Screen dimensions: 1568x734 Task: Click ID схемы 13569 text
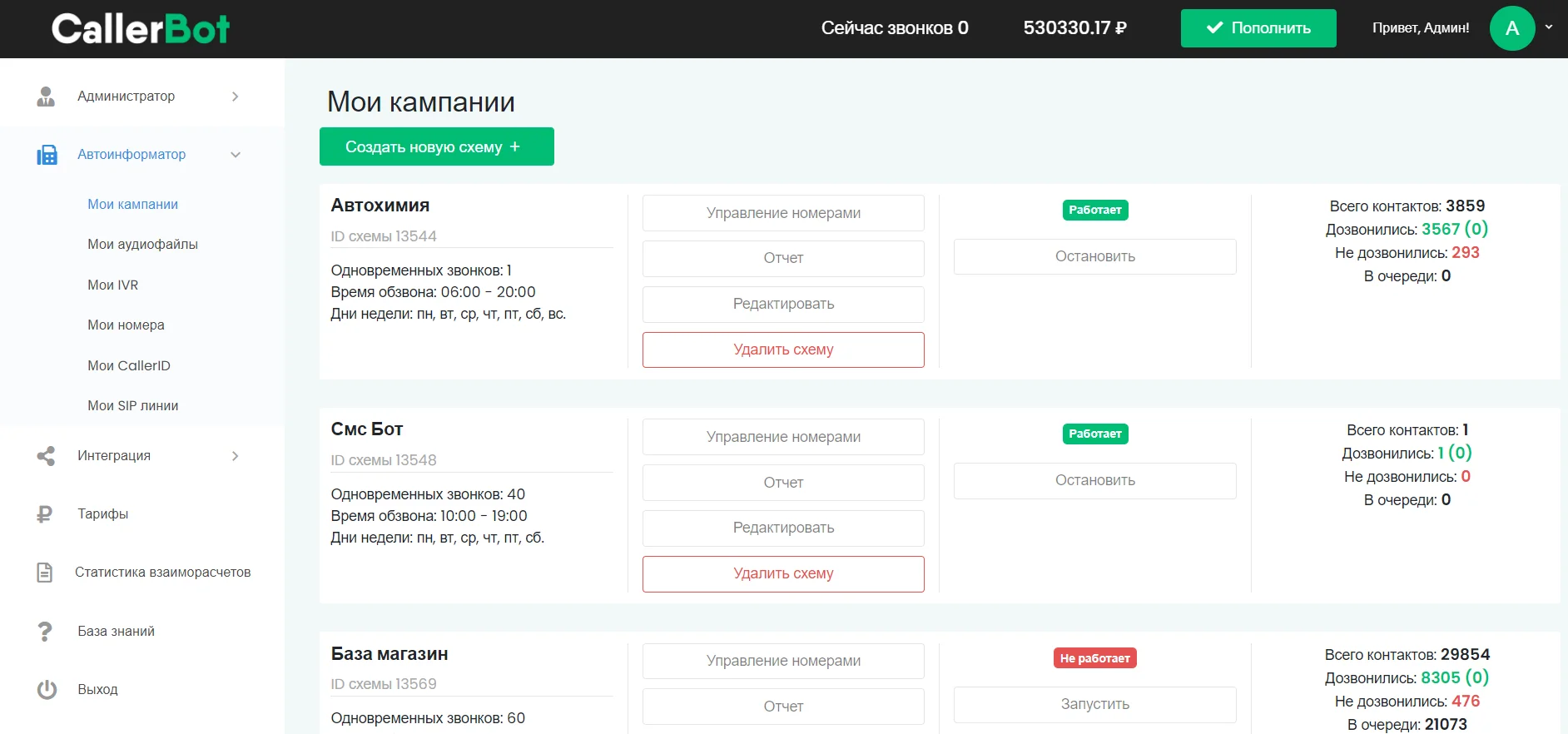tap(384, 684)
